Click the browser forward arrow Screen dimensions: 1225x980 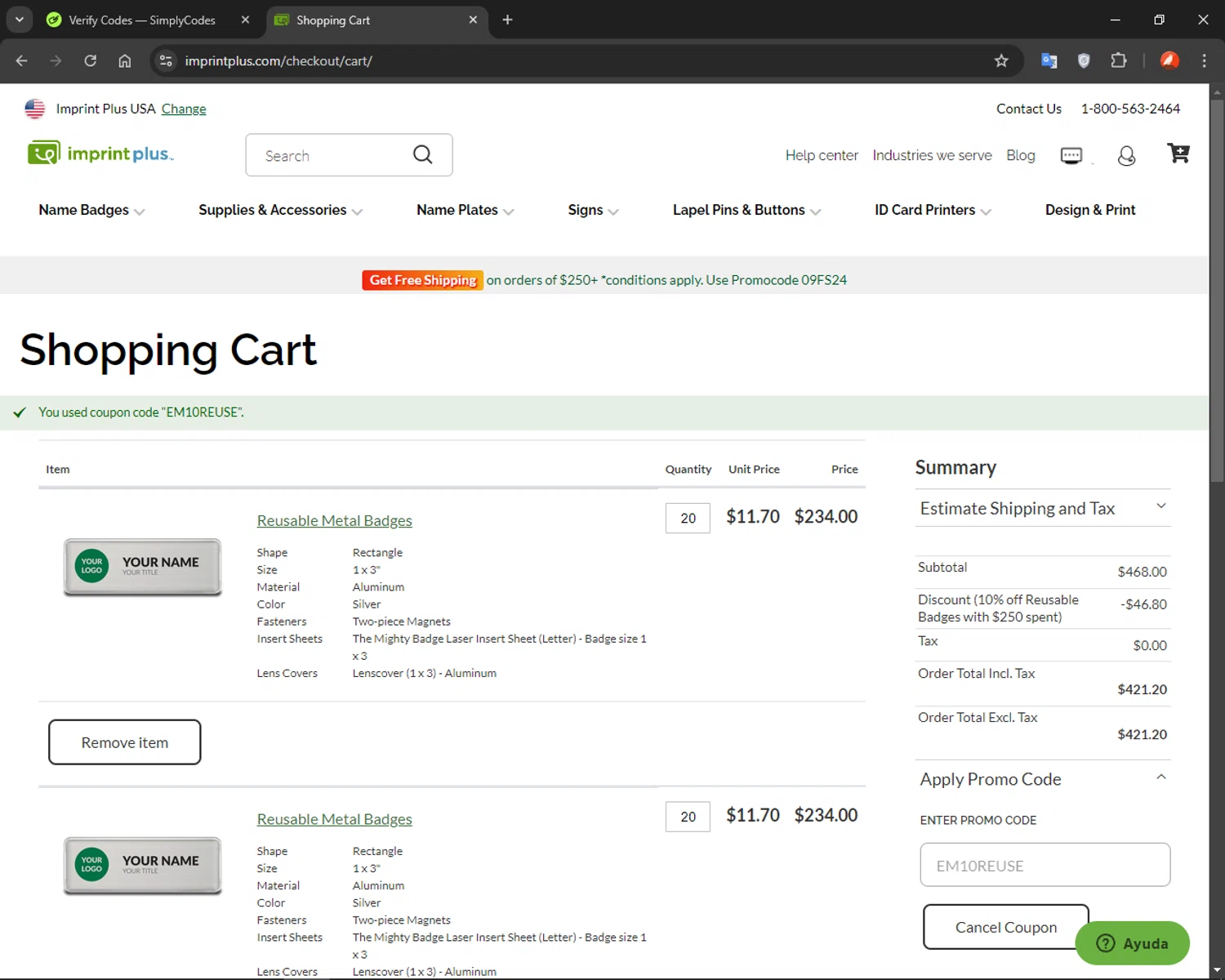coord(56,60)
